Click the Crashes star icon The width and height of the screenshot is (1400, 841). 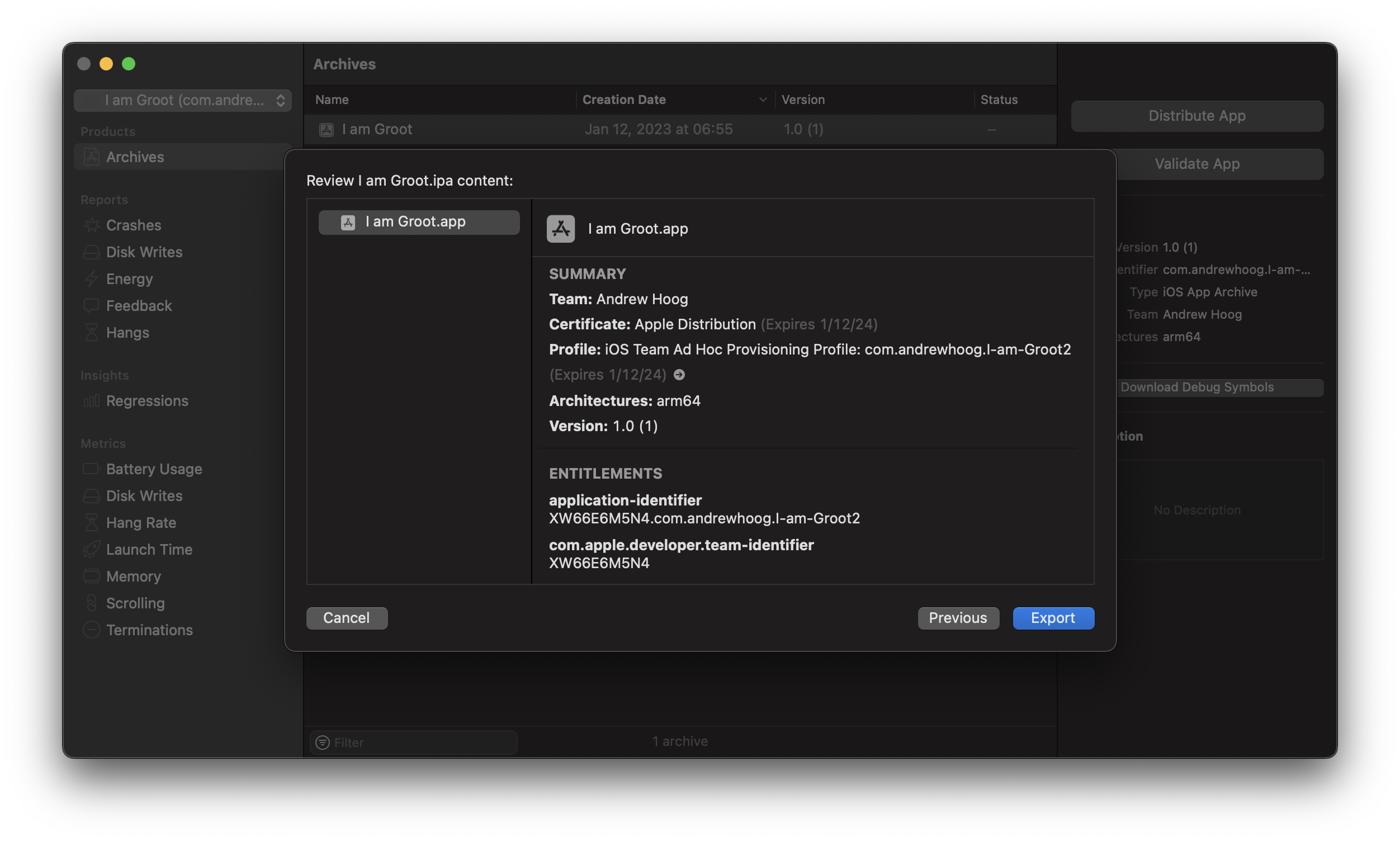point(91,225)
